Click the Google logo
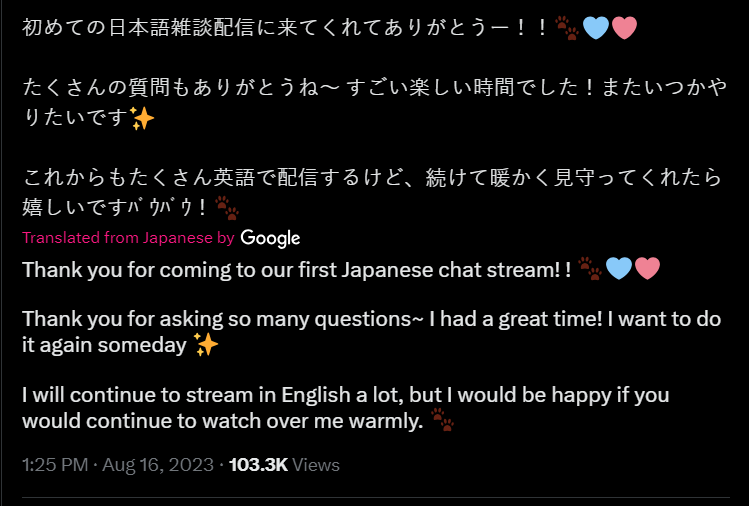The height and width of the screenshot is (506, 749). pyautogui.click(x=270, y=238)
